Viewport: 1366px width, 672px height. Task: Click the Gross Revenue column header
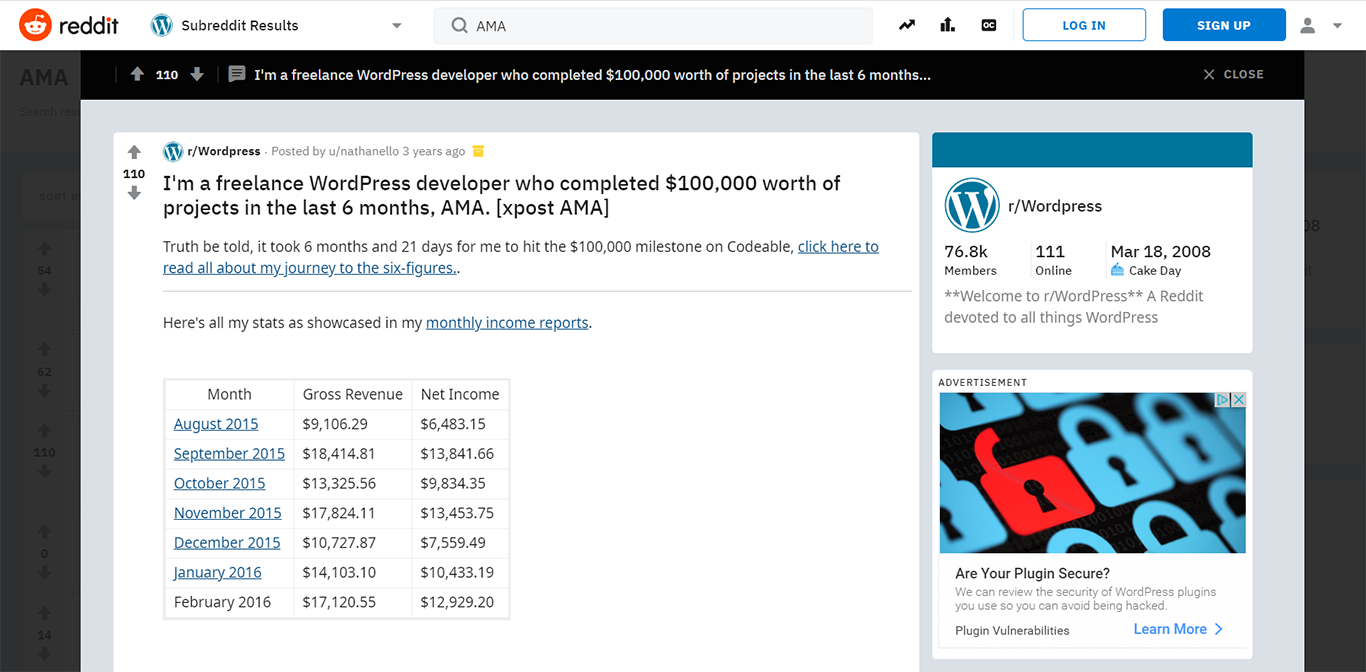353,394
